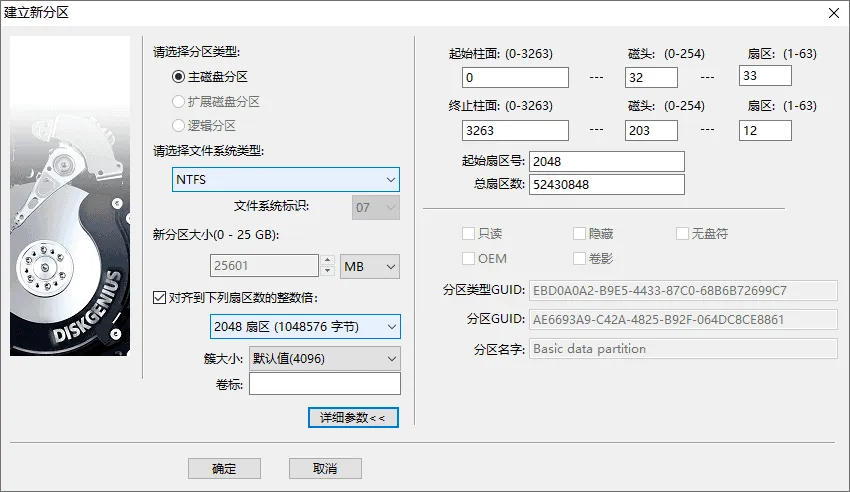850x492 pixels.
Task: Close the 建立新分区 dialog
Action: pyautogui.click(x=834, y=13)
